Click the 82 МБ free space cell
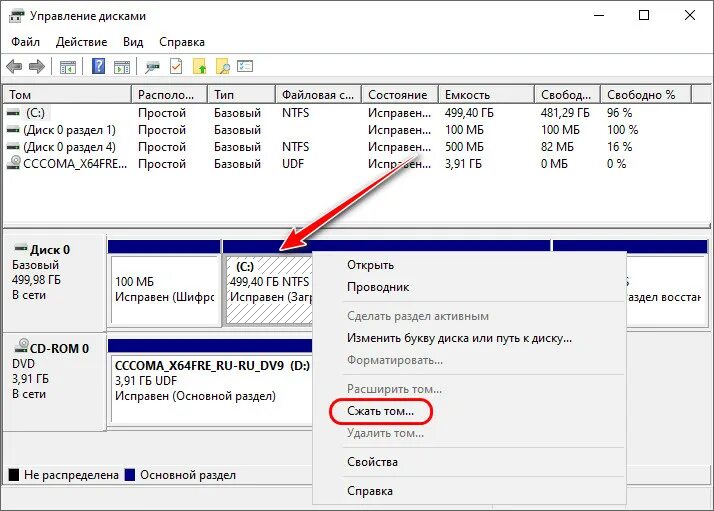714x511 pixels. click(557, 147)
